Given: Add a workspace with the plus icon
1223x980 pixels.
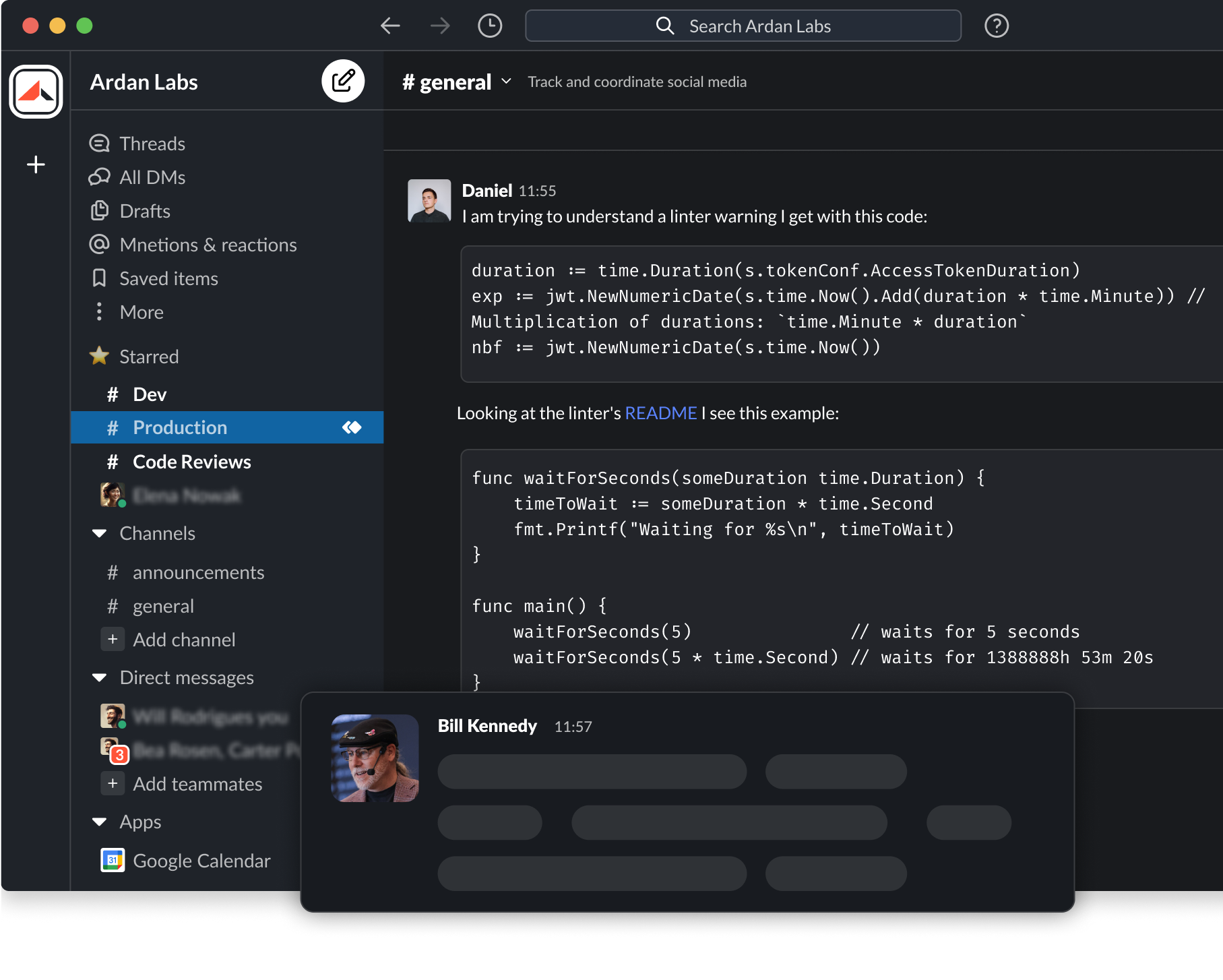Looking at the screenshot, I should (x=36, y=164).
